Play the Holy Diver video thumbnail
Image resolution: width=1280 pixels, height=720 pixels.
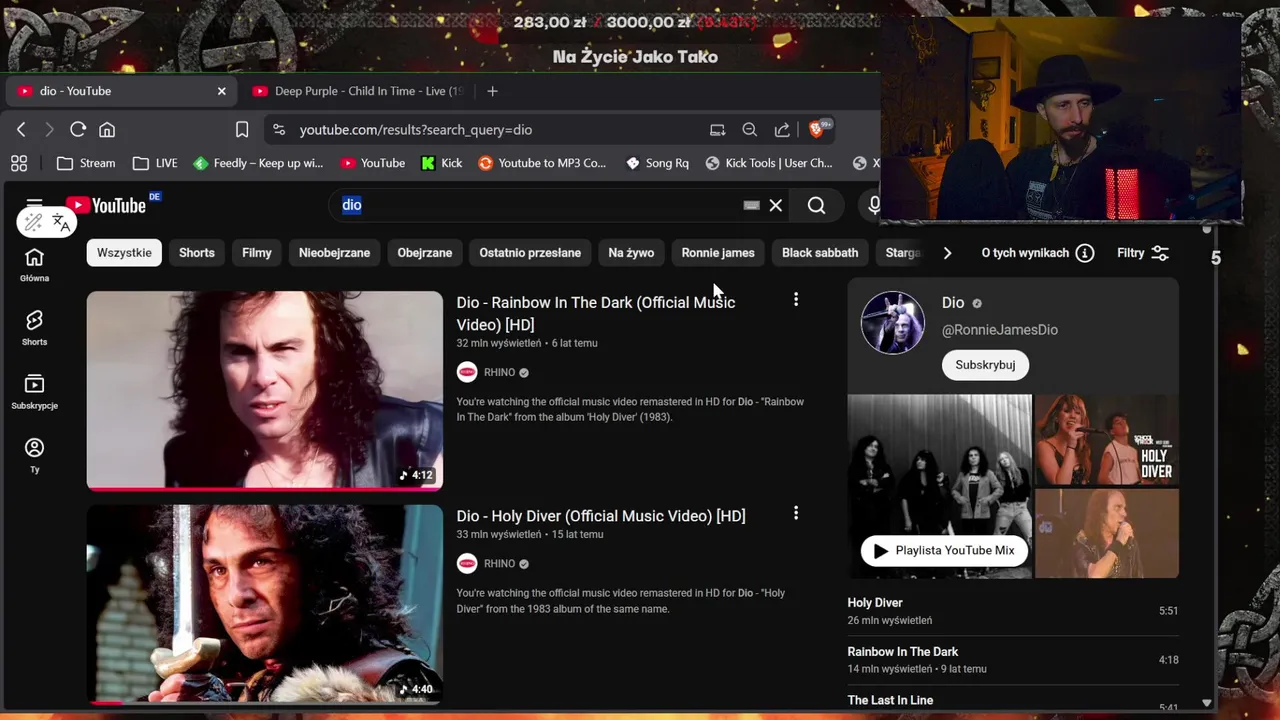264,604
